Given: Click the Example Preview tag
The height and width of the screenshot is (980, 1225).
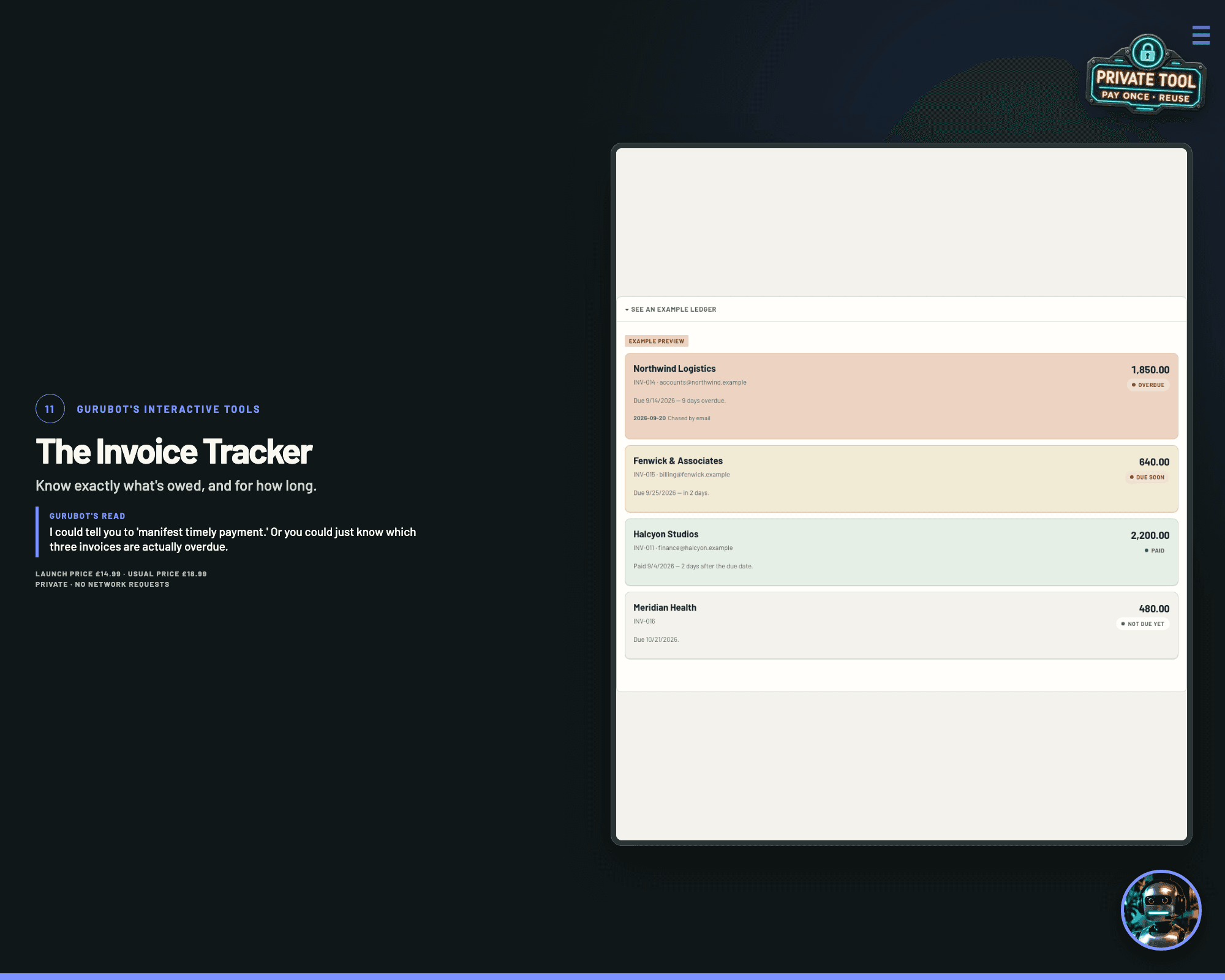Looking at the screenshot, I should coord(657,341).
